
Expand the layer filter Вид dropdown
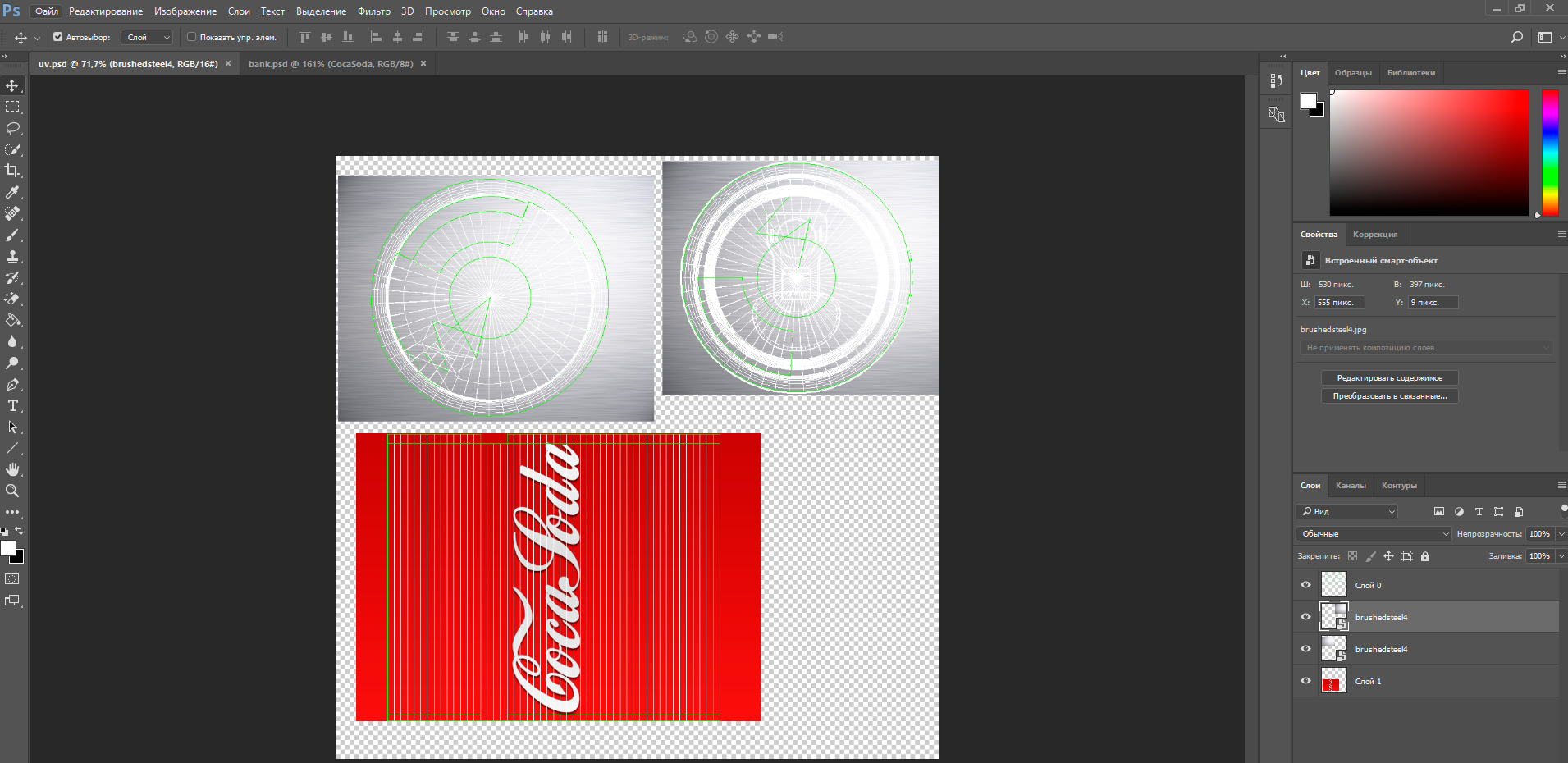point(1347,511)
